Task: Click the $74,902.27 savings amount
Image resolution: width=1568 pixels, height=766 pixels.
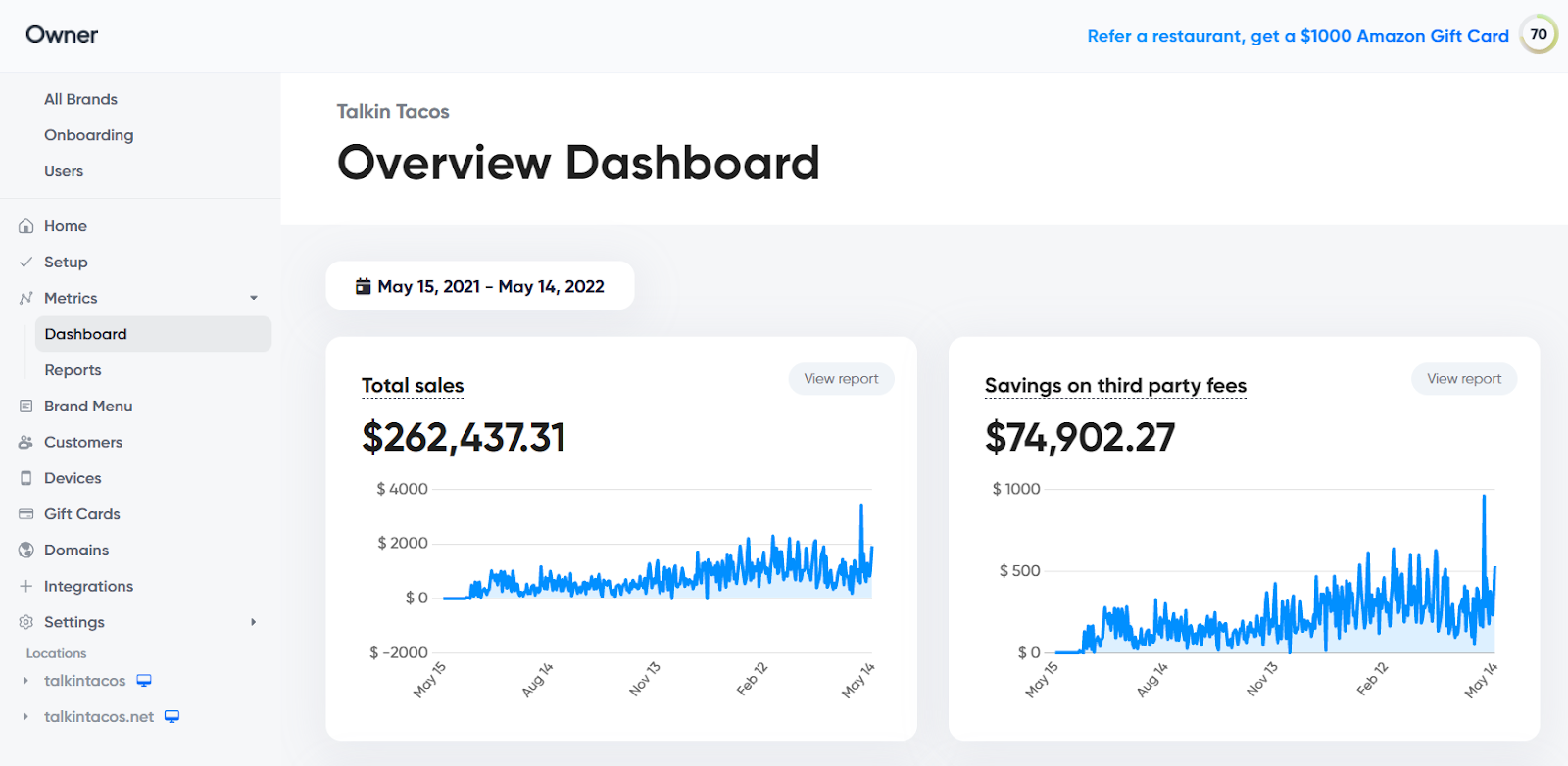Action: (x=1080, y=437)
